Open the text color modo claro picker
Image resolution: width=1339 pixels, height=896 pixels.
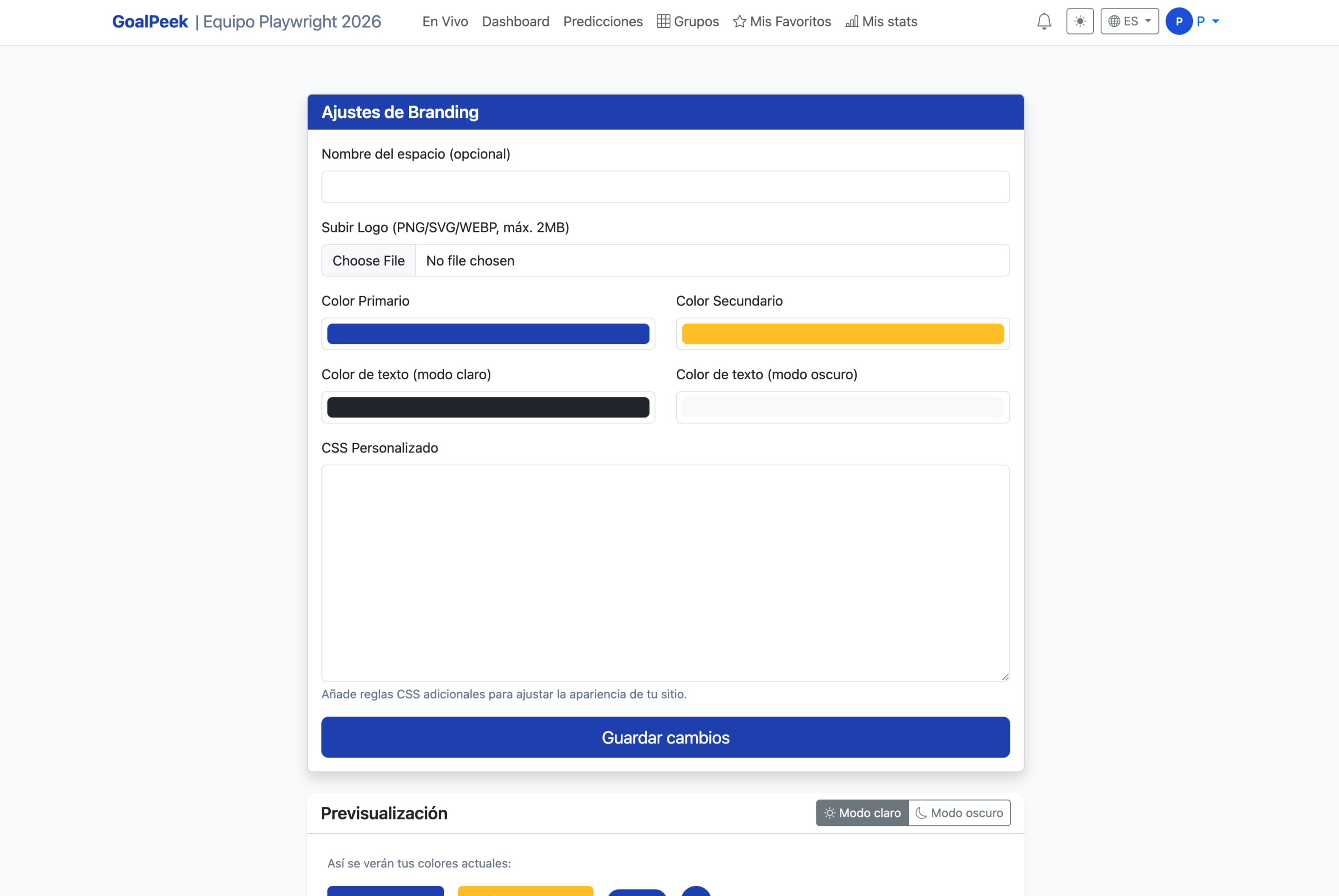pos(488,408)
